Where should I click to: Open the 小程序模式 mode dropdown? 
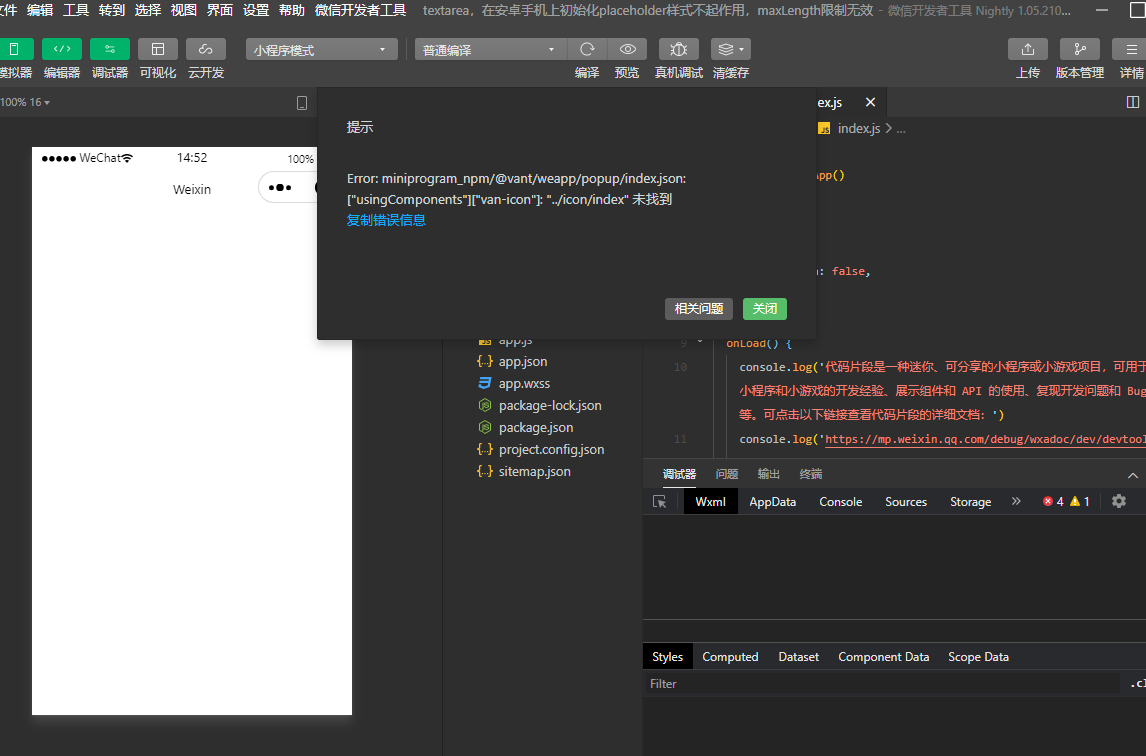pos(322,50)
